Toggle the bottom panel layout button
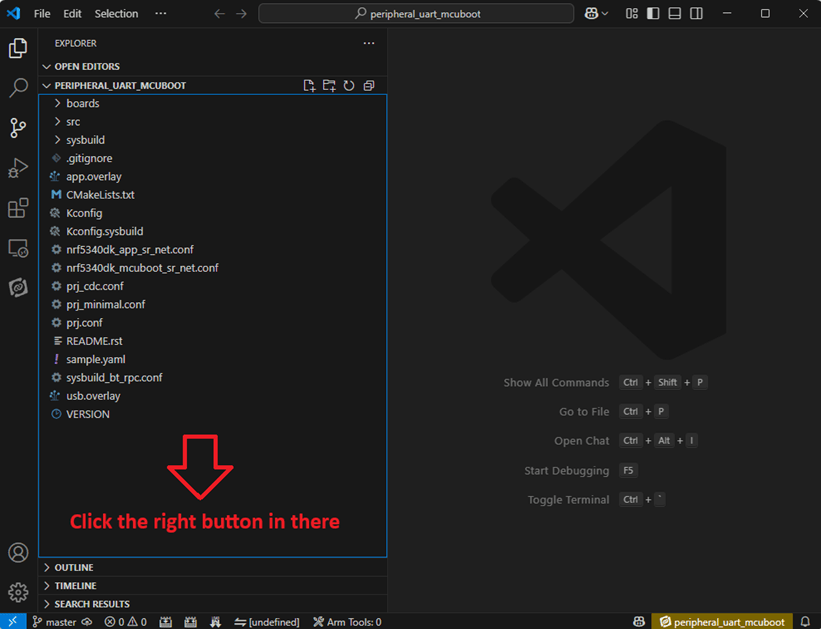This screenshot has width=821, height=629. [x=675, y=14]
